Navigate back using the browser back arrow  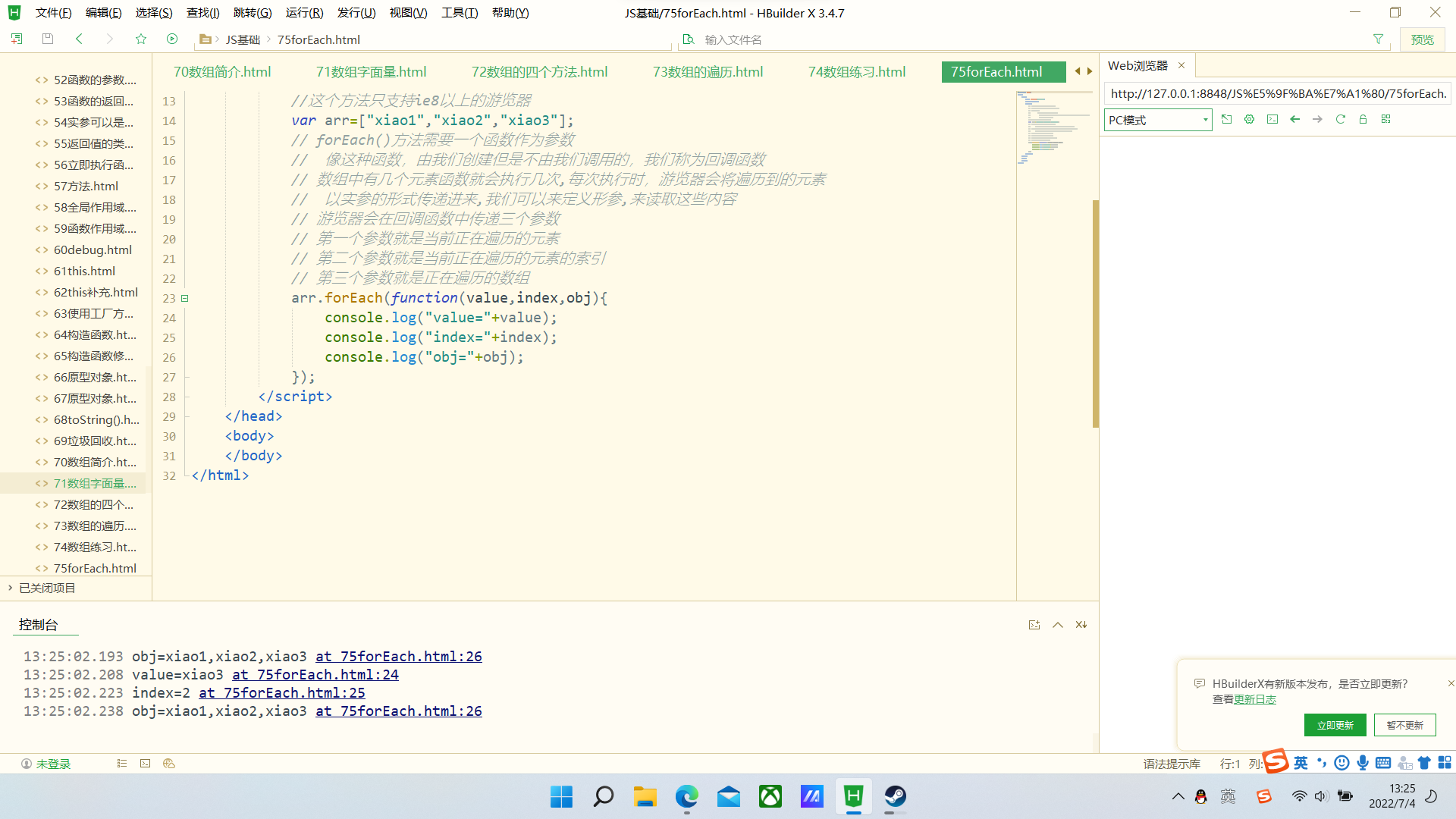point(1294,119)
